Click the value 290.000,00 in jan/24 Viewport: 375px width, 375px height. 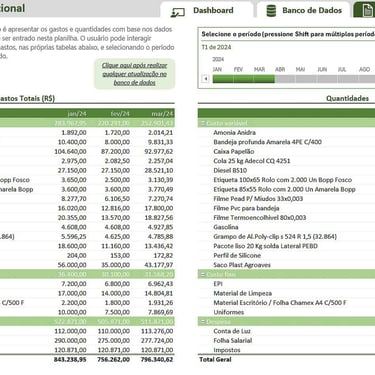pos(70,341)
